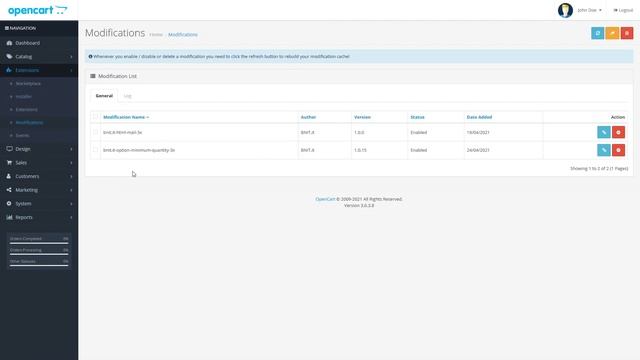
Task: Click the Design monitor icon
Action: point(9,149)
